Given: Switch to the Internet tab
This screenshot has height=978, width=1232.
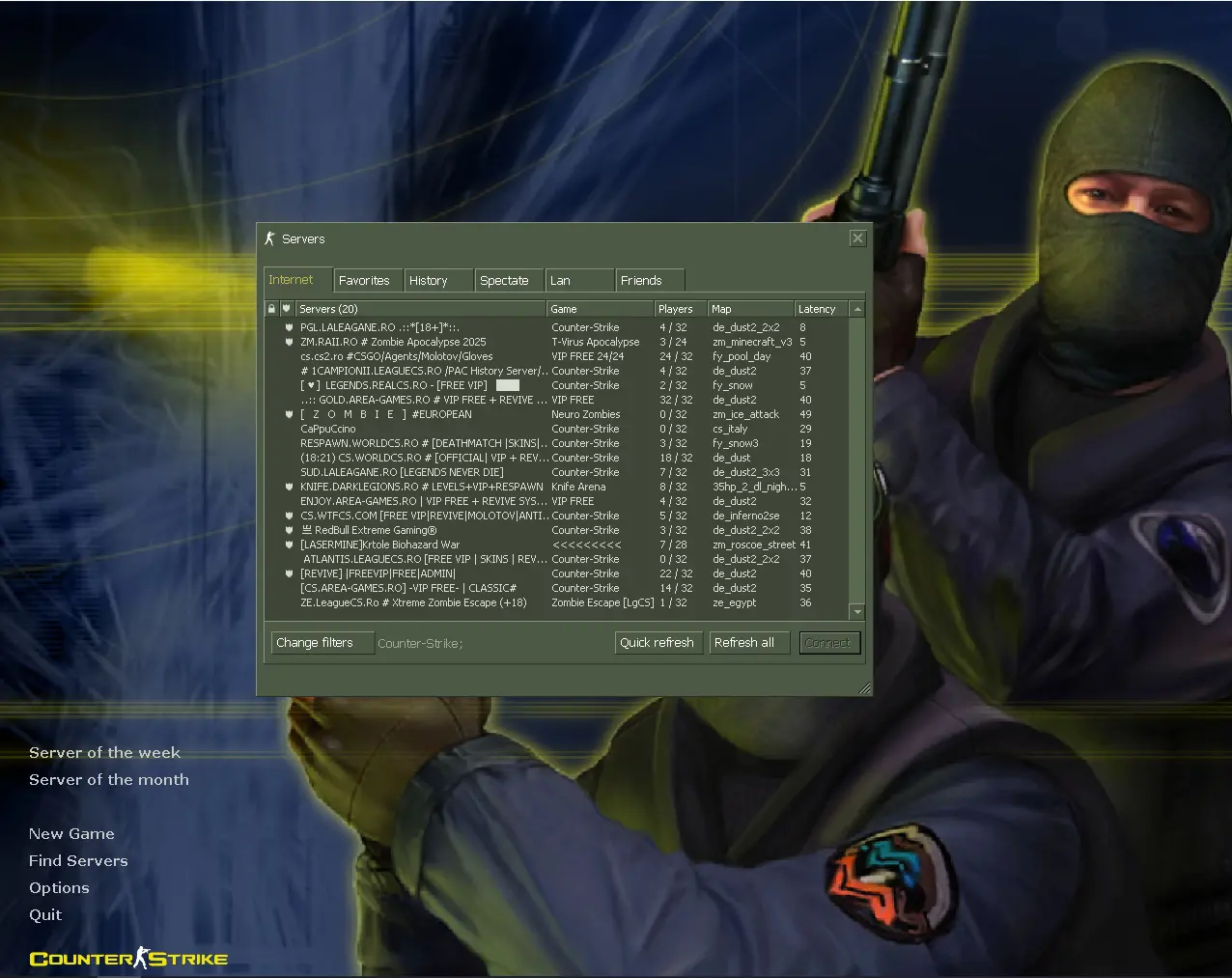Looking at the screenshot, I should pos(298,280).
